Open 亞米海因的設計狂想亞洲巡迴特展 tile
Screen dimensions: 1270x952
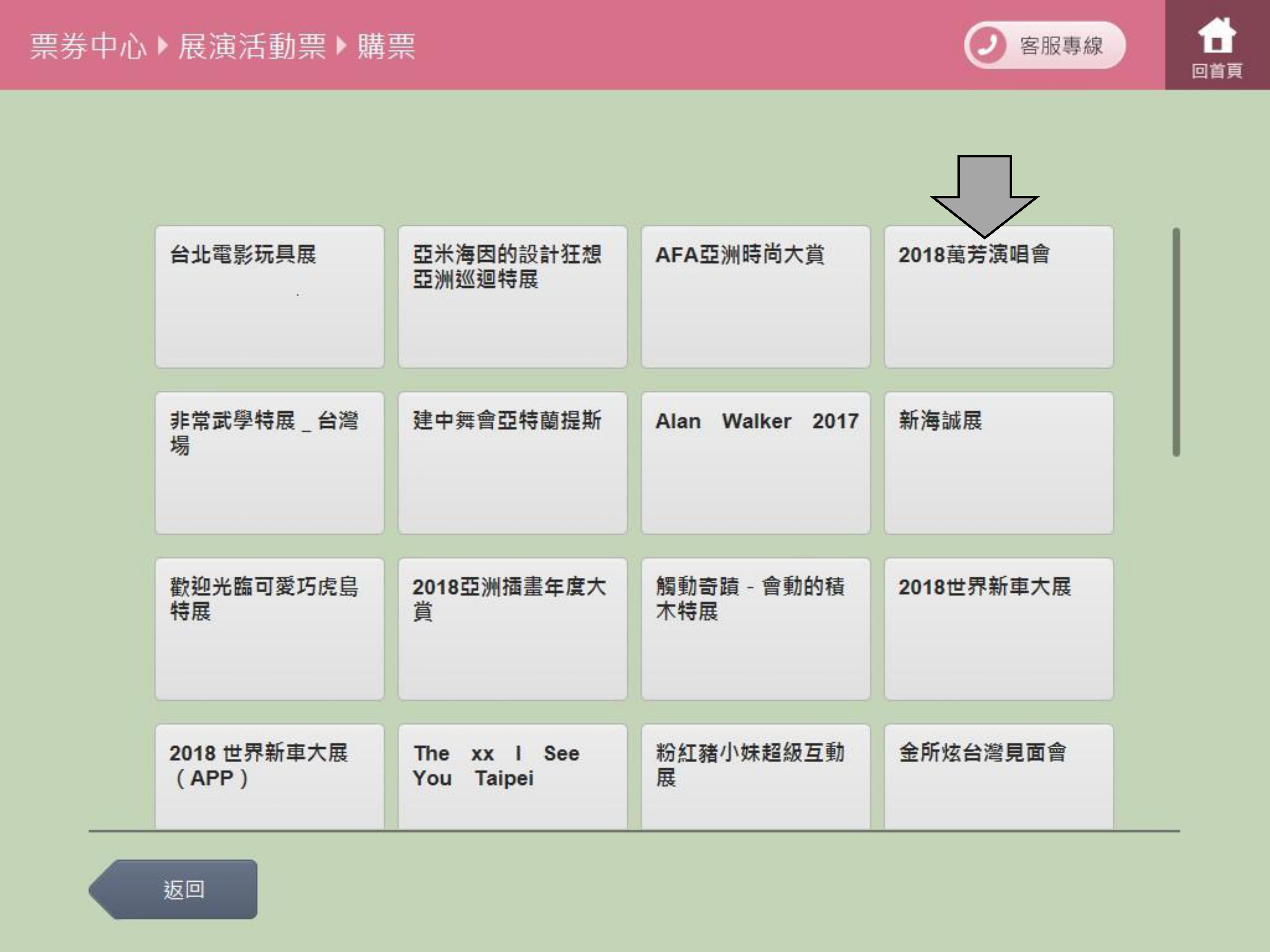pos(512,297)
